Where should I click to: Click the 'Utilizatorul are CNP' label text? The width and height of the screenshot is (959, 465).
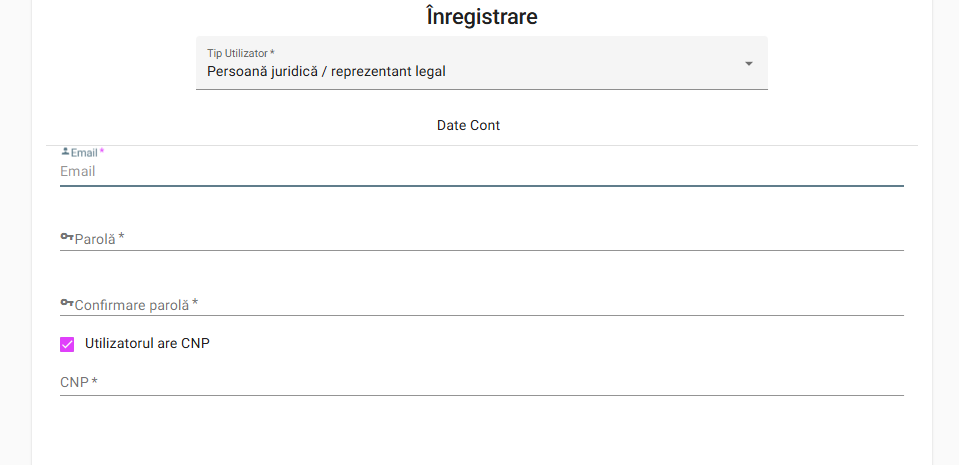point(147,344)
